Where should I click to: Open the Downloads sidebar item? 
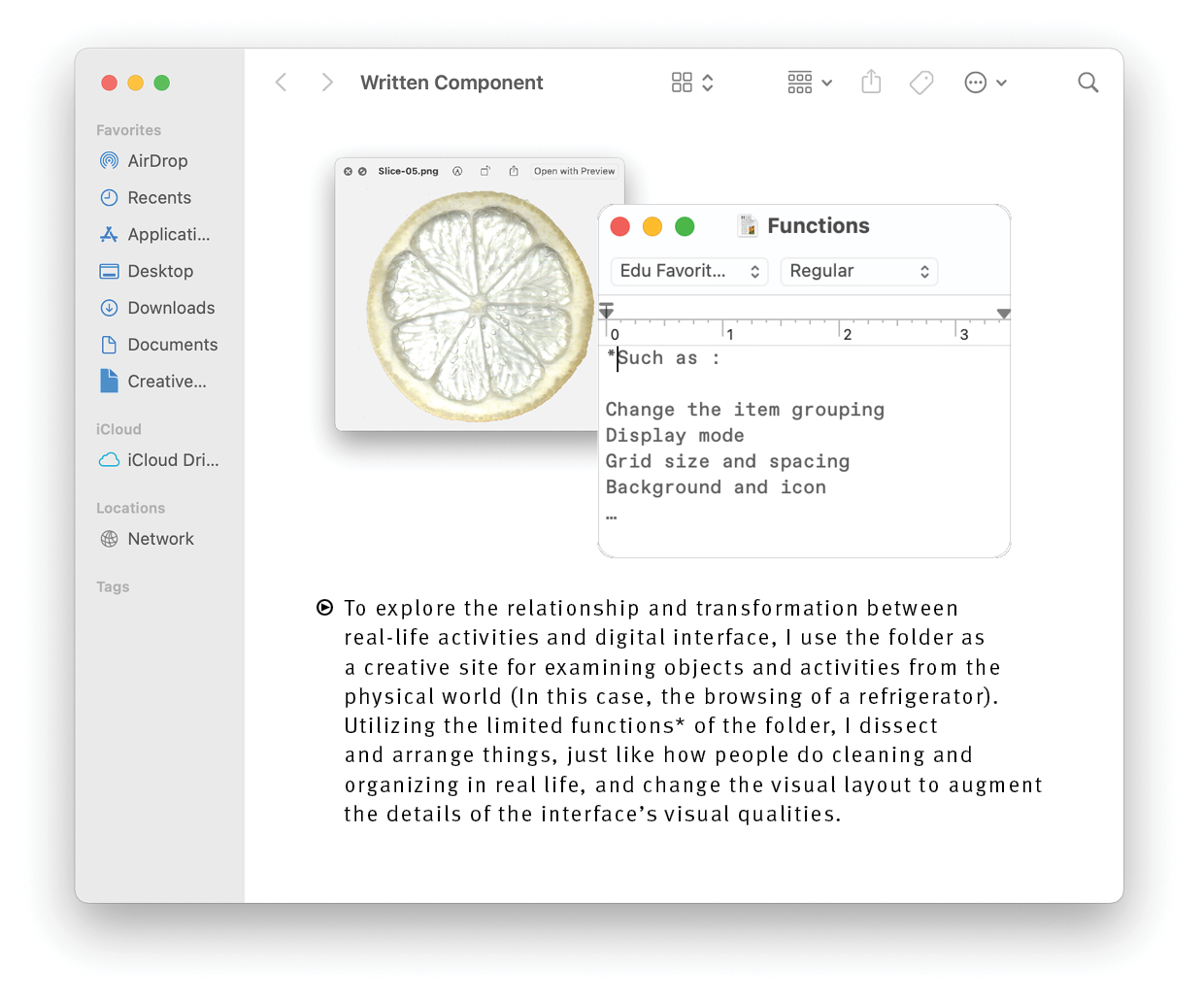(159, 309)
